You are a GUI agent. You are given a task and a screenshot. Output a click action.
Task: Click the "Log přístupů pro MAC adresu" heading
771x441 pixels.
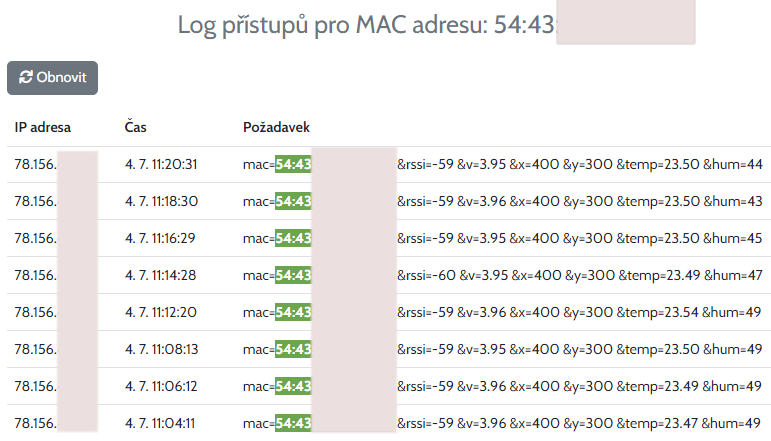pyautogui.click(x=366, y=25)
